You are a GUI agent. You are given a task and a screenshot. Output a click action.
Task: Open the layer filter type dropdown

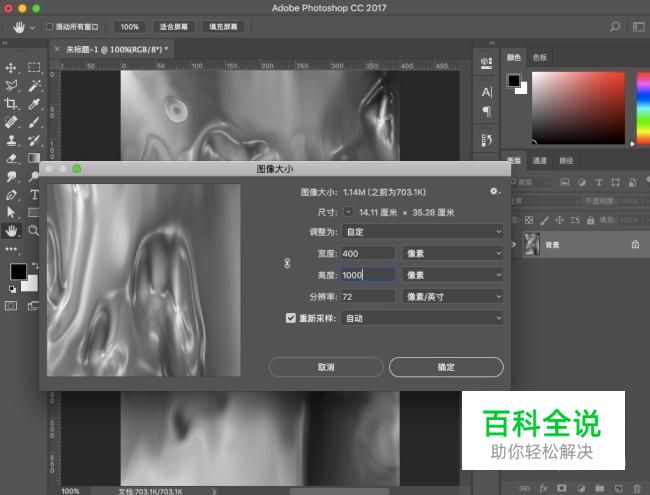point(532,182)
